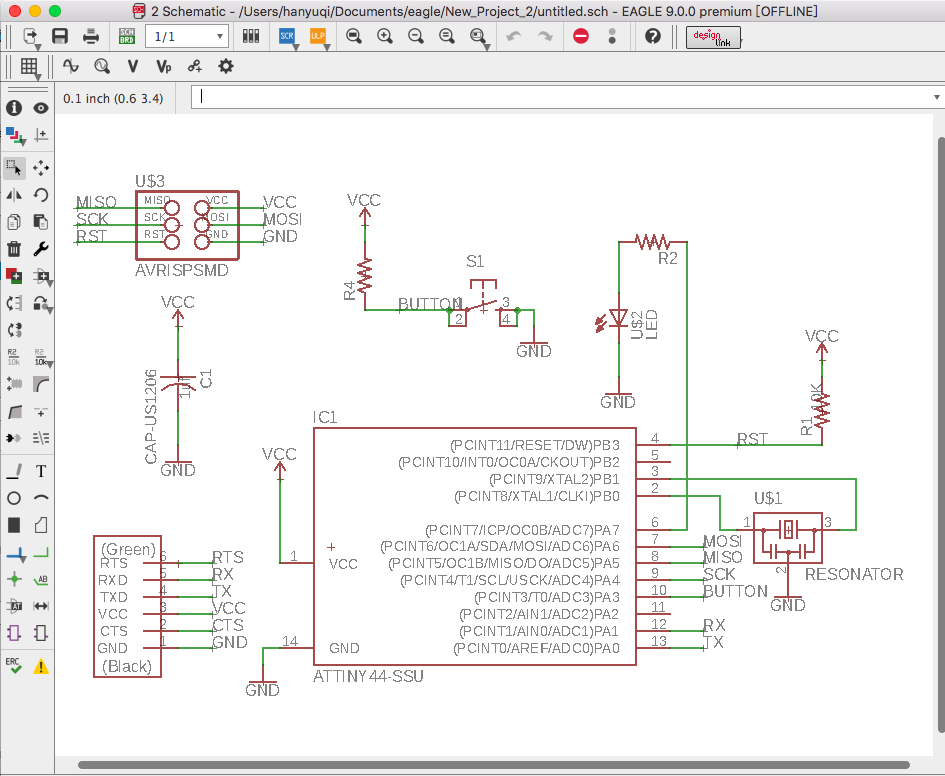945x776 pixels.
Task: Click the Save document icon
Action: click(x=60, y=37)
